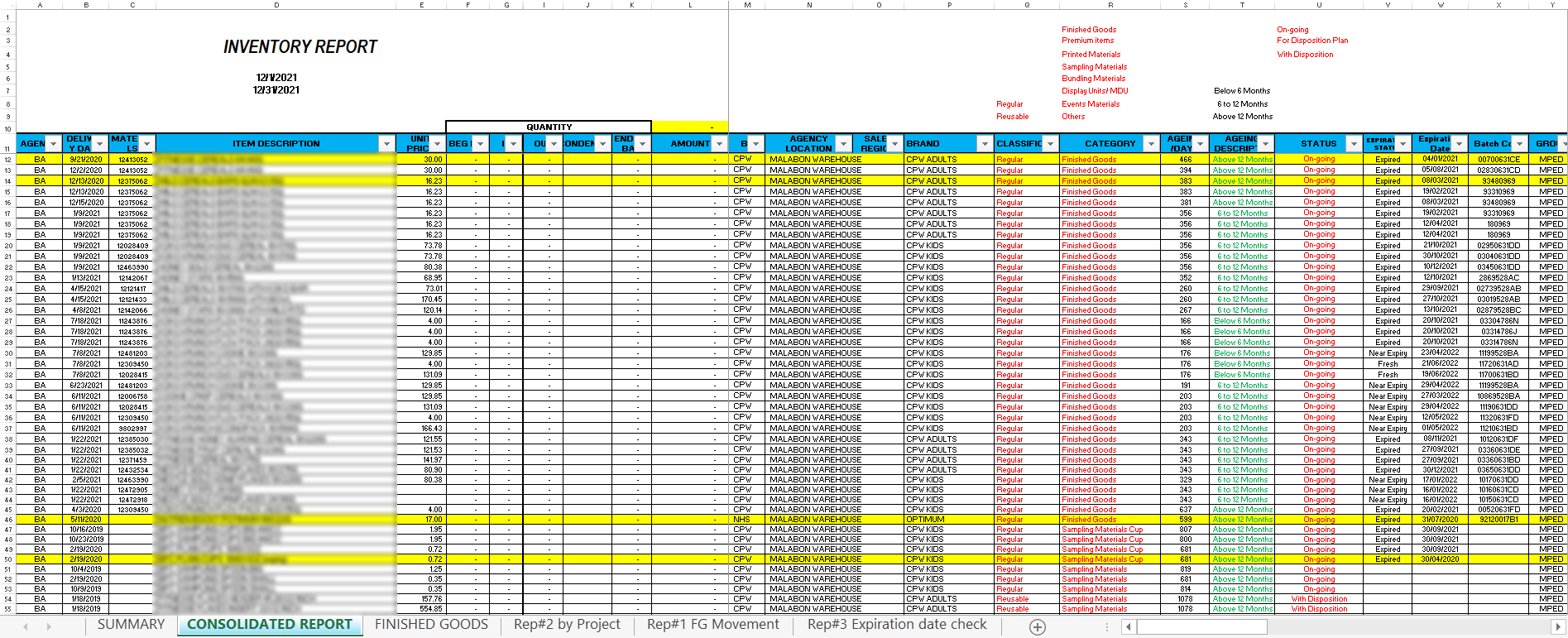The width and height of the screenshot is (1568, 638).
Task: Click the Display Units/ MDU legend cell
Action: 1095,91
